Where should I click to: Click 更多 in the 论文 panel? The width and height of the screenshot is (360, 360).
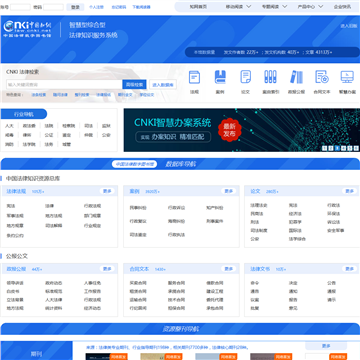[x=349, y=191]
